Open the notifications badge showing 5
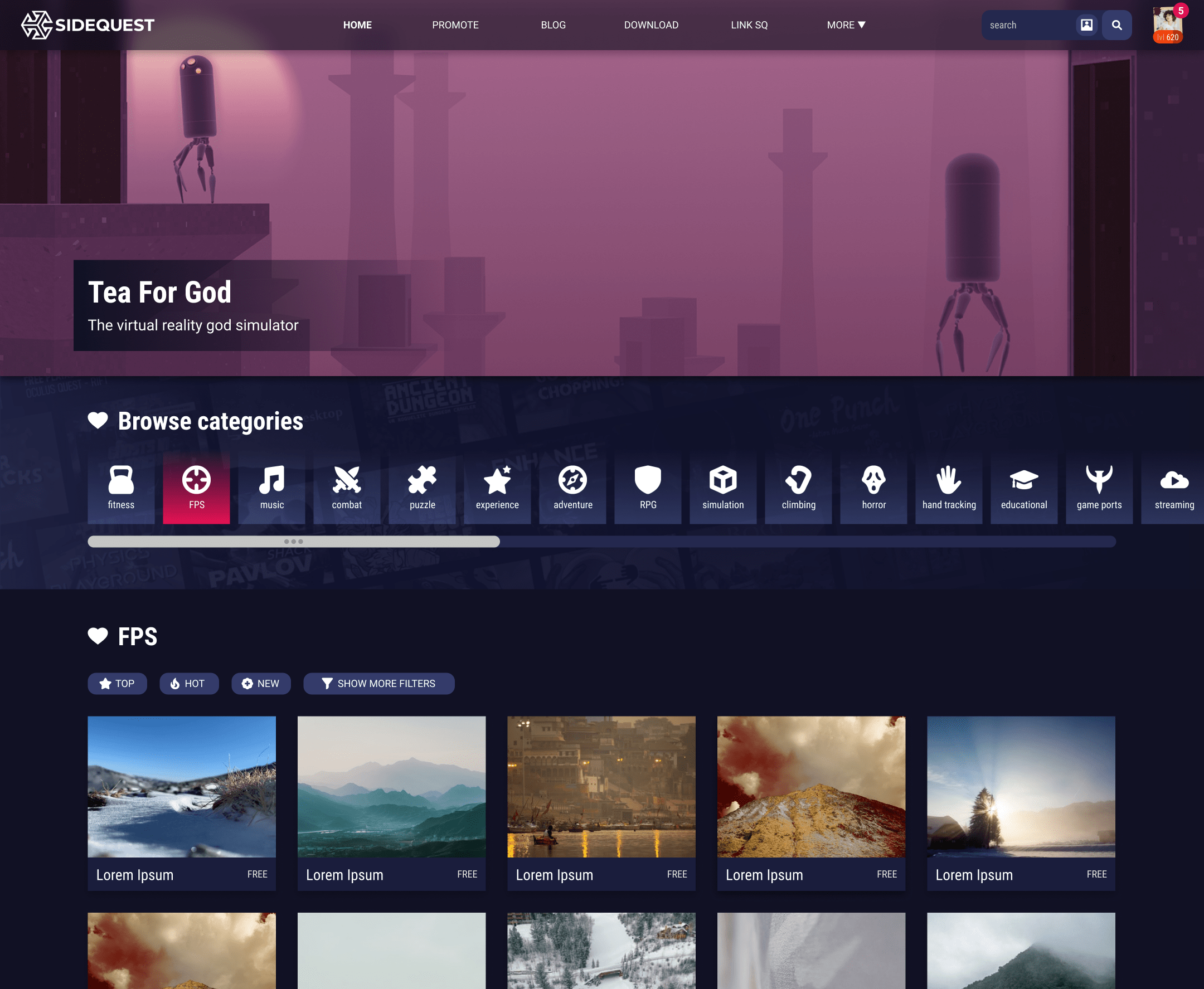Image resolution: width=1204 pixels, height=989 pixels. pos(1181,11)
